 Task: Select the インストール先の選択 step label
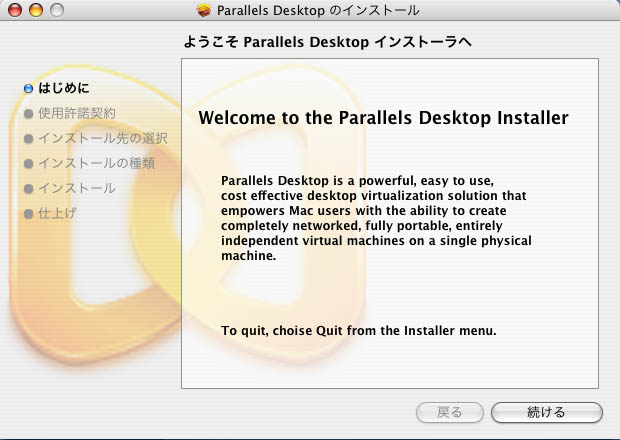click(x=103, y=138)
